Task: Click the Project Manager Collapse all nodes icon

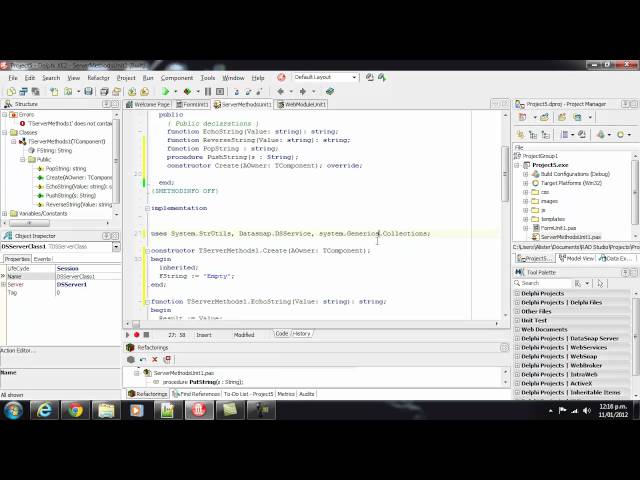Action: [546, 134]
